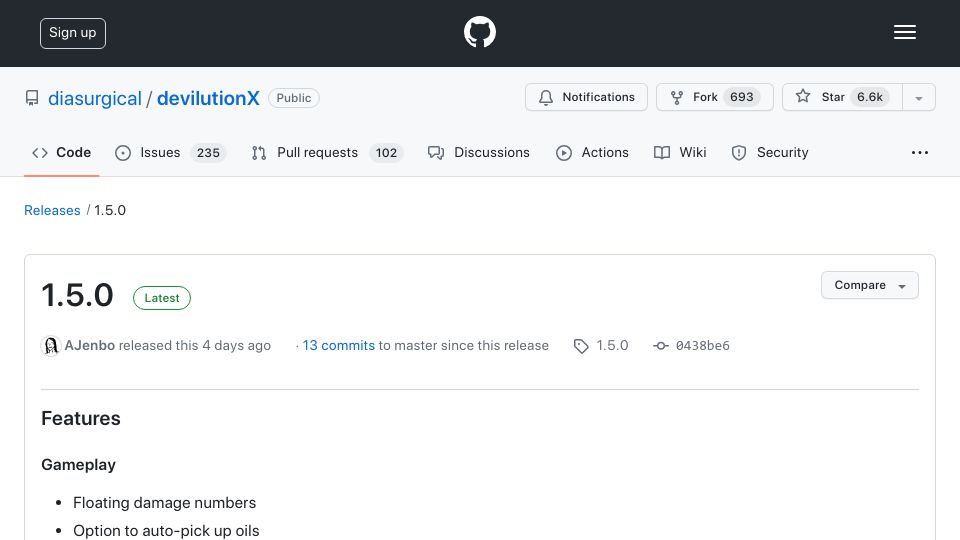
Task: View the 13 commits link
Action: coord(339,345)
